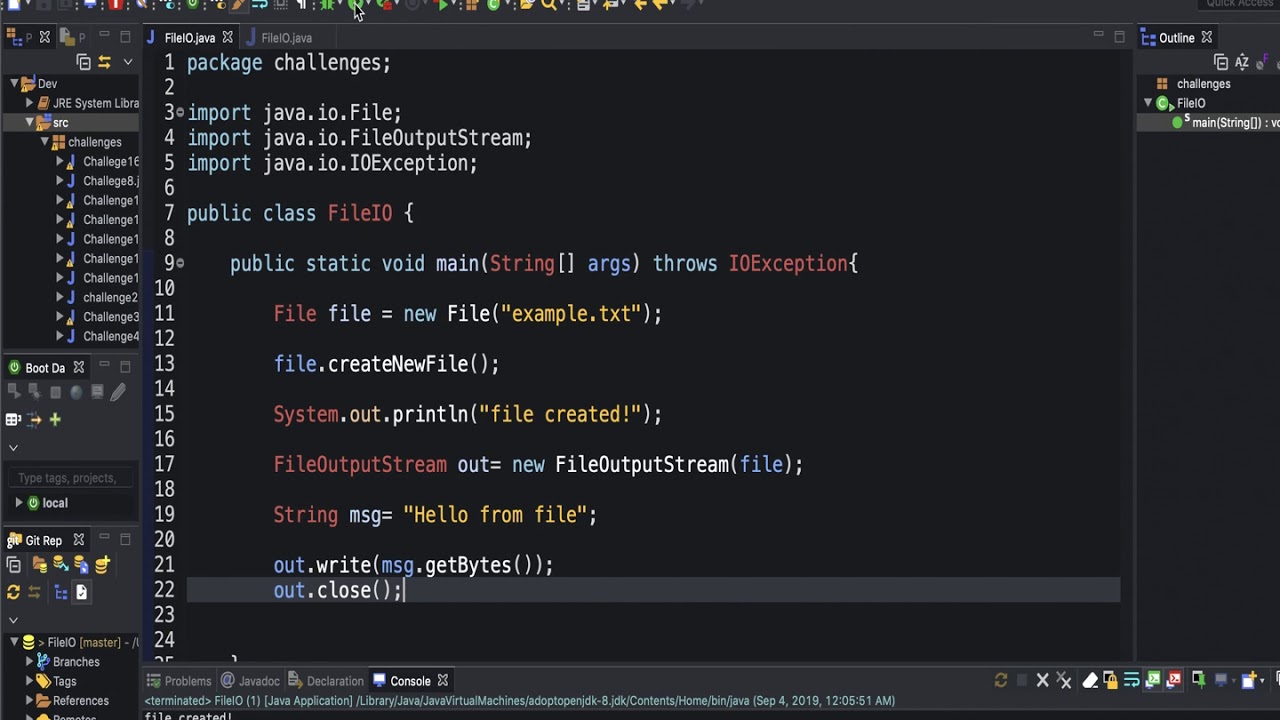Expand Tags node in Git Repositories
This screenshot has width=1280, height=720.
[x=29, y=681]
